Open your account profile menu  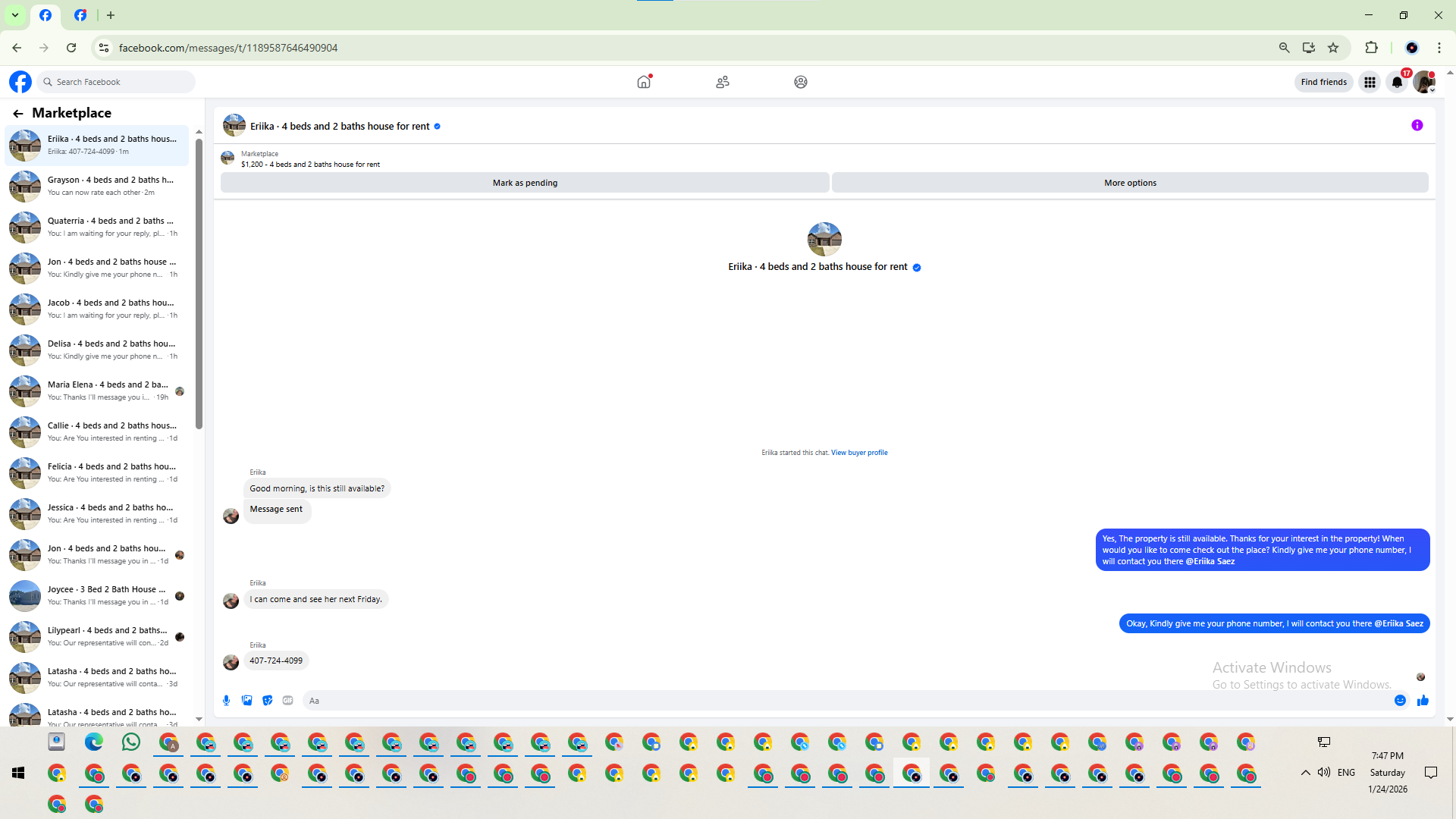click(1424, 82)
